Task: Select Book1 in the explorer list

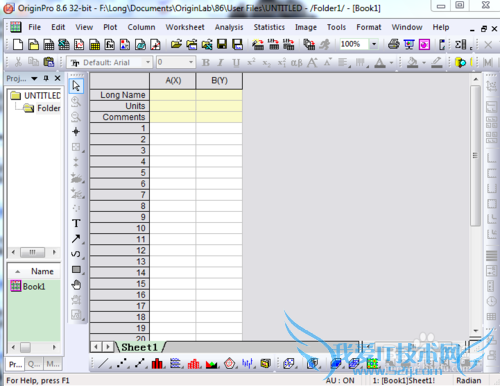Action: pos(28,286)
